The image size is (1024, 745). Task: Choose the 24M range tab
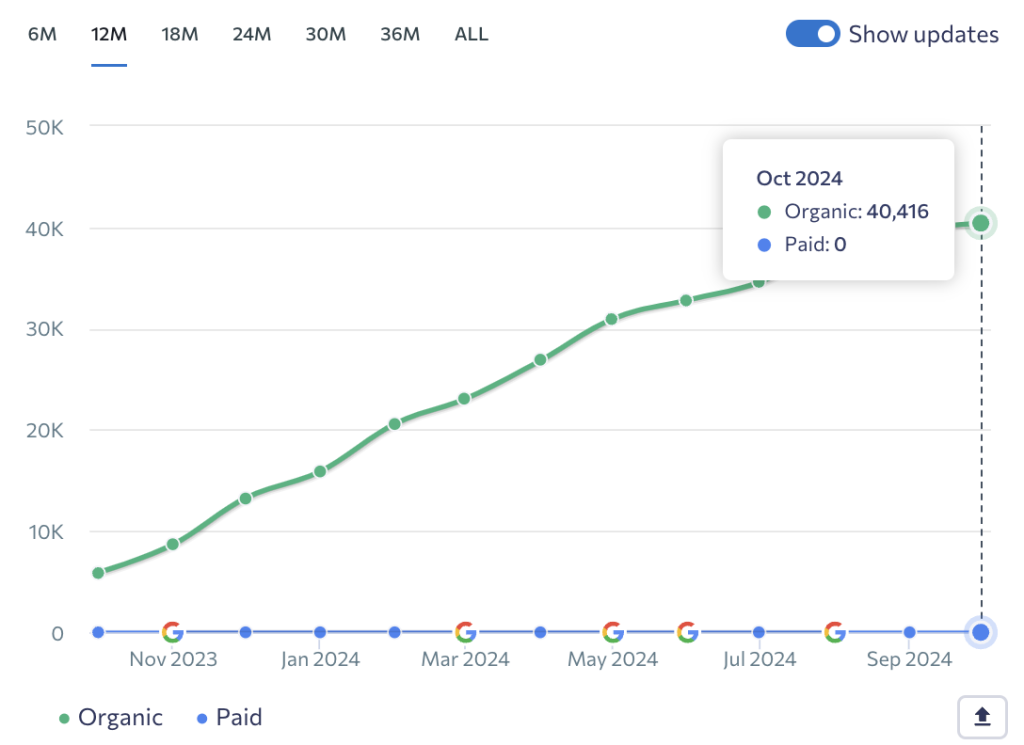click(252, 34)
